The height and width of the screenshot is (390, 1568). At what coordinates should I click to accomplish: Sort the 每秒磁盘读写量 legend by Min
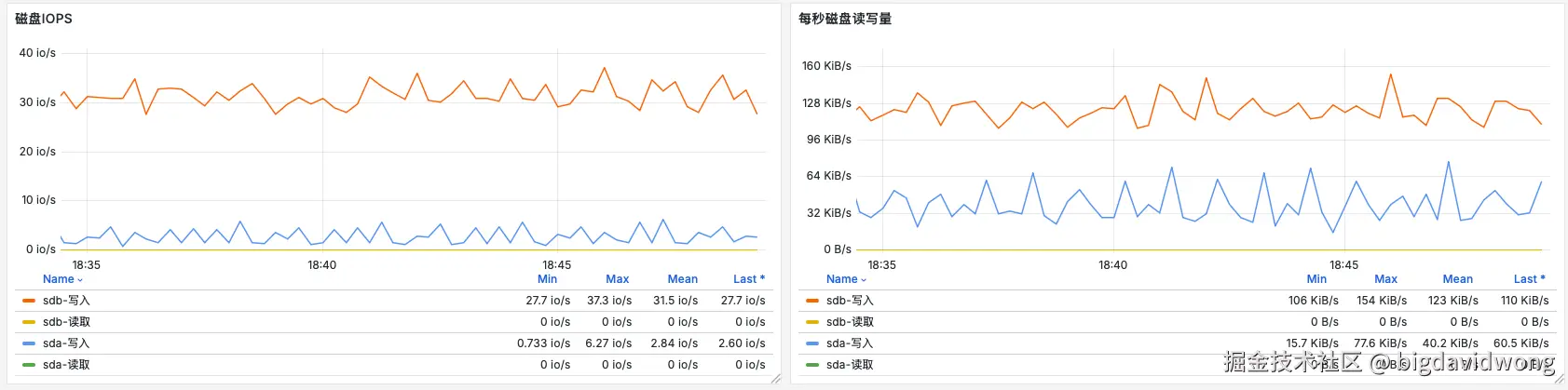tap(1316, 279)
